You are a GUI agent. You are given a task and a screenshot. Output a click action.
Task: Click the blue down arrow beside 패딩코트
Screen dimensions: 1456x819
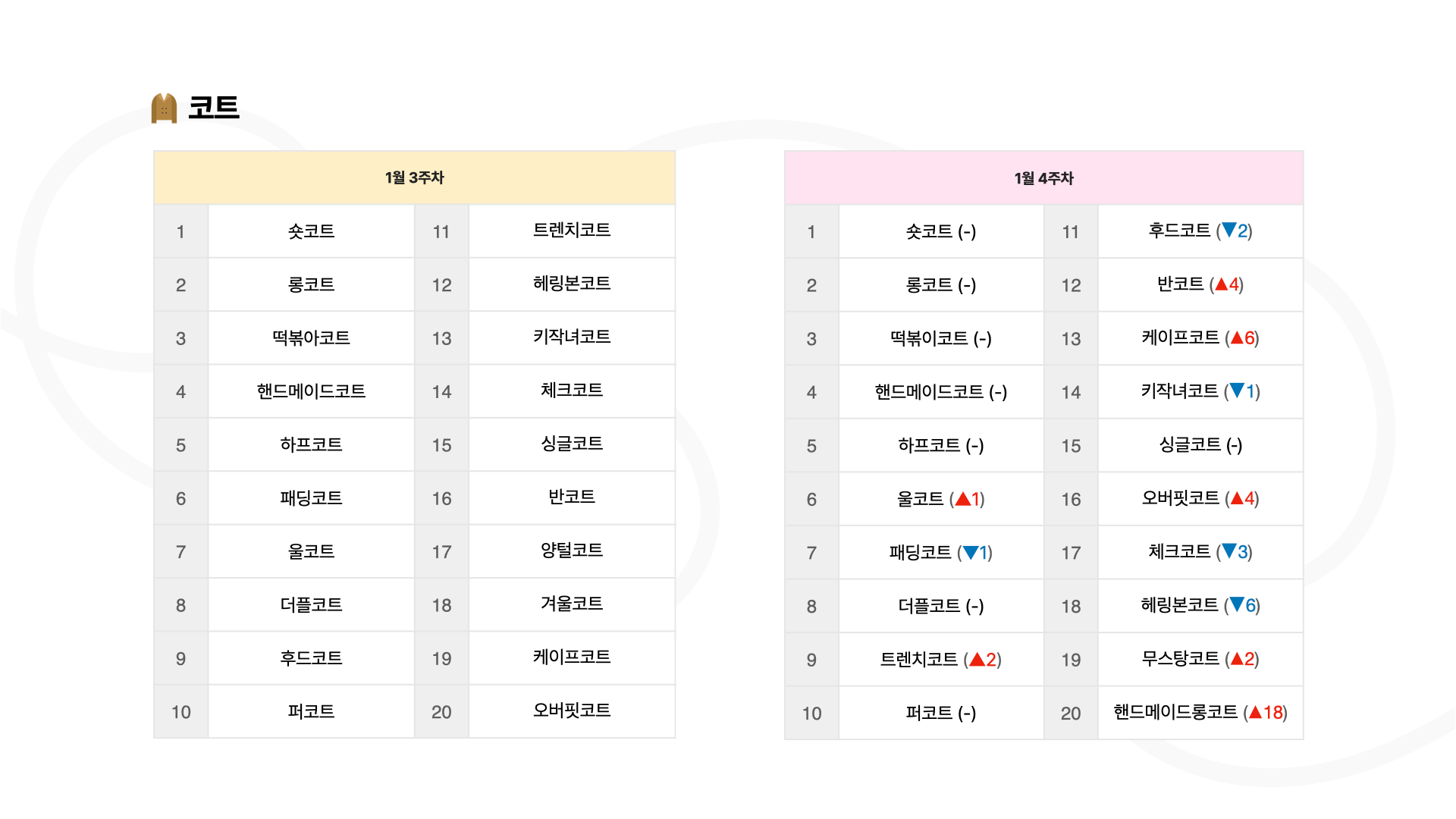click(970, 552)
